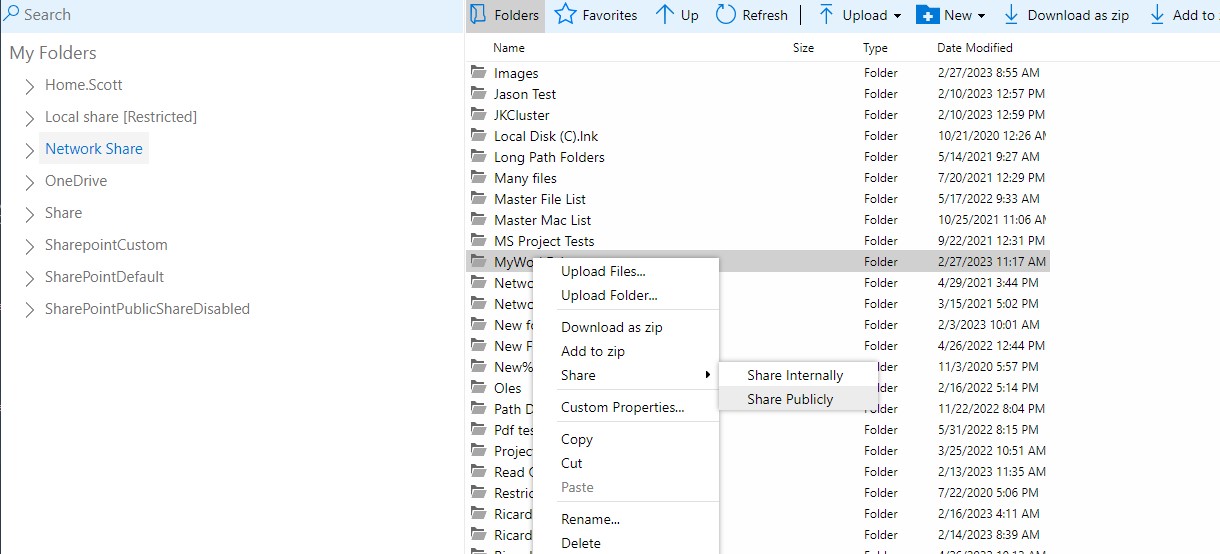Click the folder icon next to Images

point(478,73)
